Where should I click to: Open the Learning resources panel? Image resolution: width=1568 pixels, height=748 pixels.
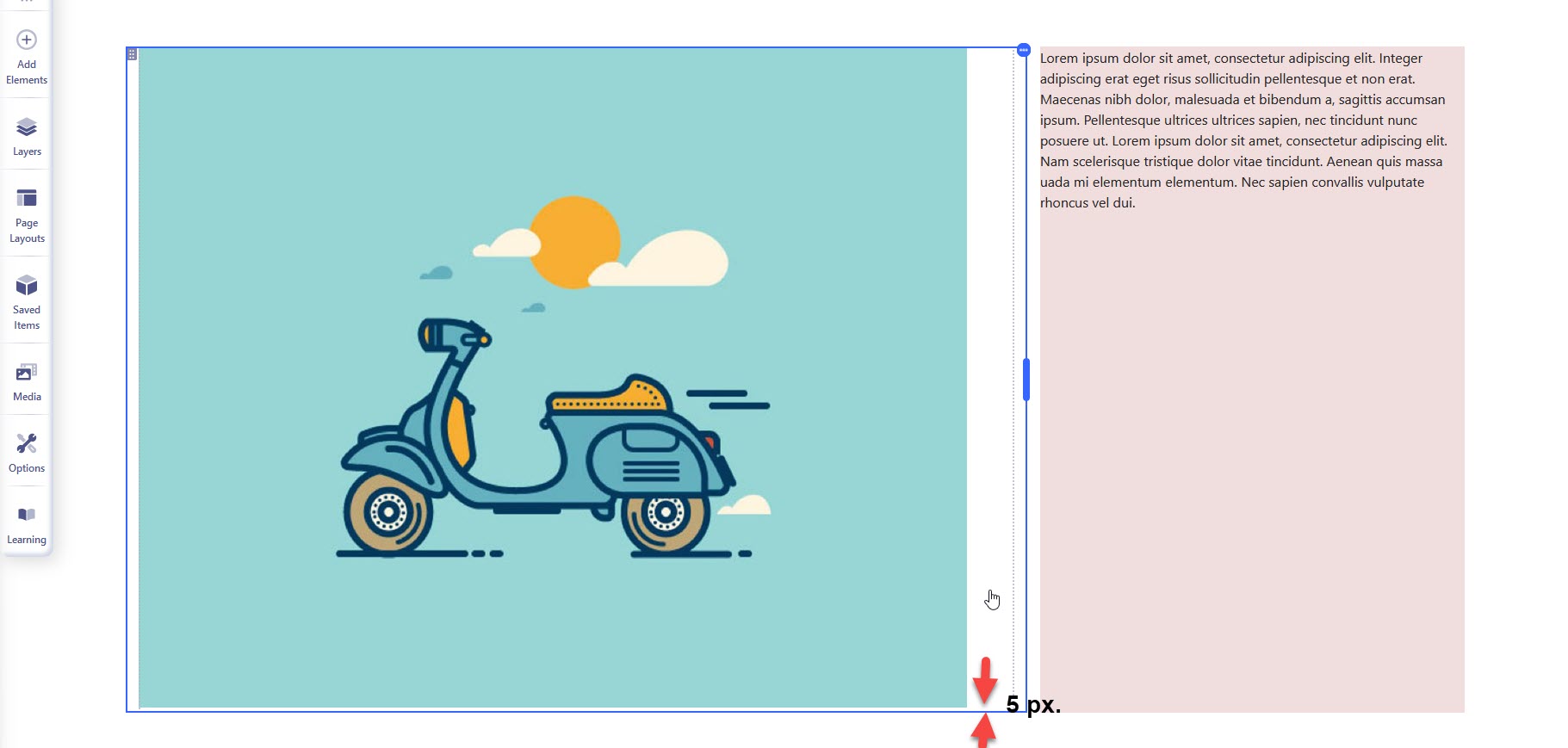(x=27, y=524)
